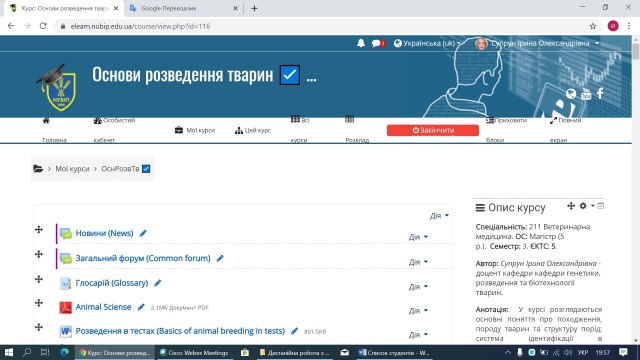Open Дія dropdown for Глосарій (Glossary)
The height and width of the screenshot is (360, 640).
pyautogui.click(x=418, y=287)
